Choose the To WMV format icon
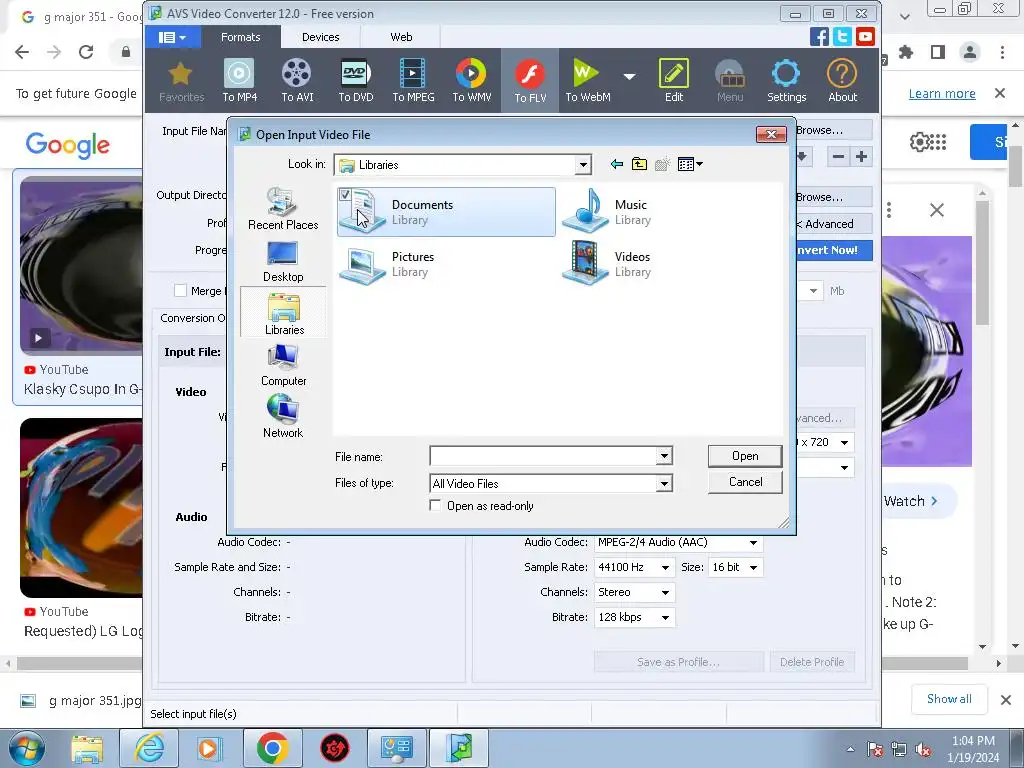This screenshot has height=768, width=1024. point(472,80)
